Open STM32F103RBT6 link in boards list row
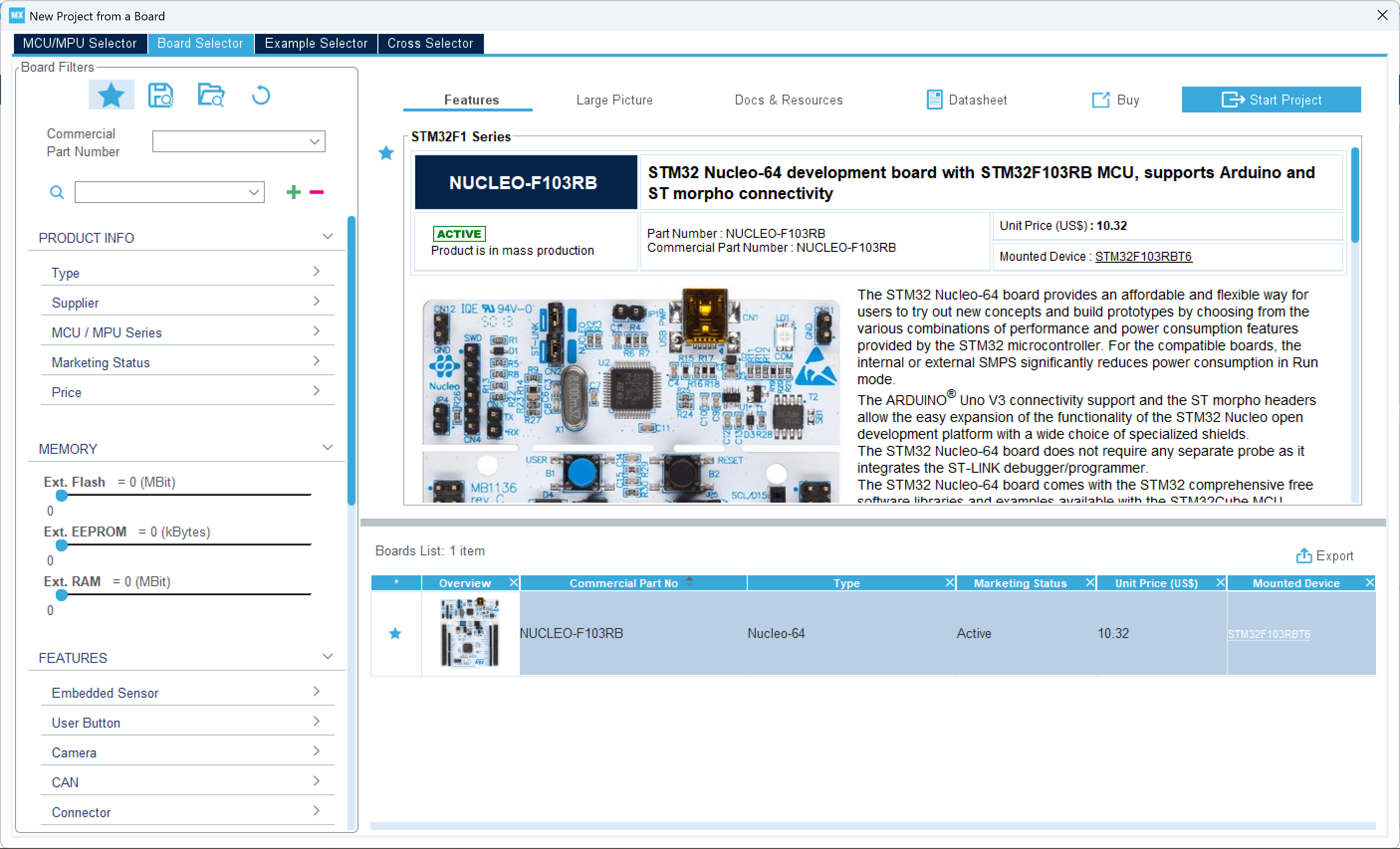The width and height of the screenshot is (1400, 849). [x=1269, y=634]
